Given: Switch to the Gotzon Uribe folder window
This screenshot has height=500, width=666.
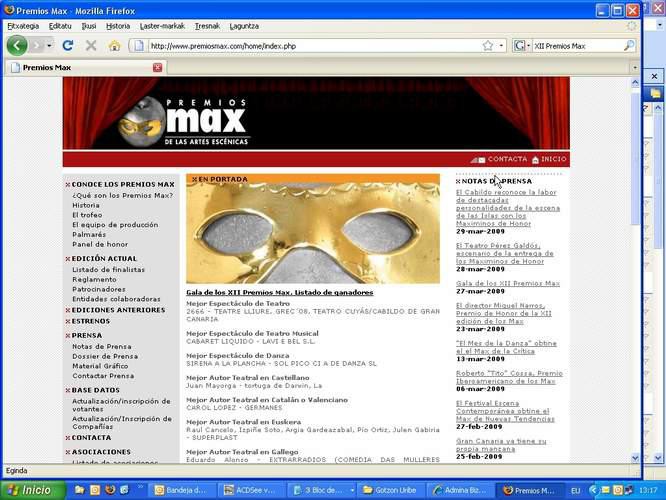Looking at the screenshot, I should click(391, 490).
